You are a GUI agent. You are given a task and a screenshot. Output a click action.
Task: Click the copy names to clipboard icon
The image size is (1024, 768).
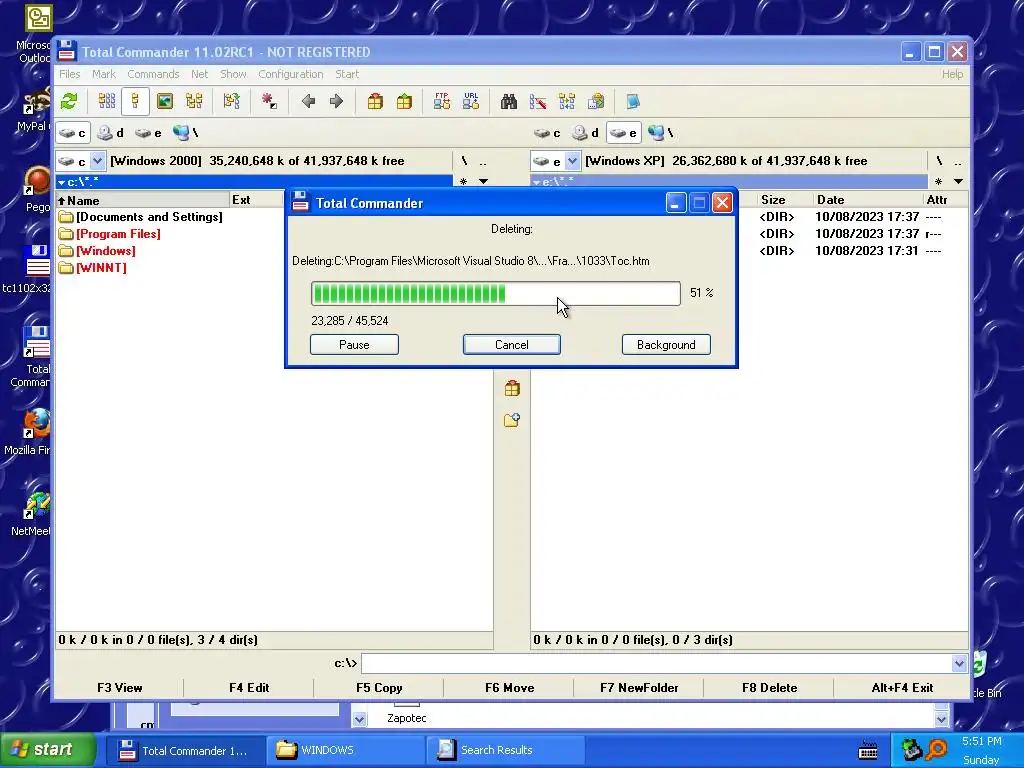(x=596, y=101)
